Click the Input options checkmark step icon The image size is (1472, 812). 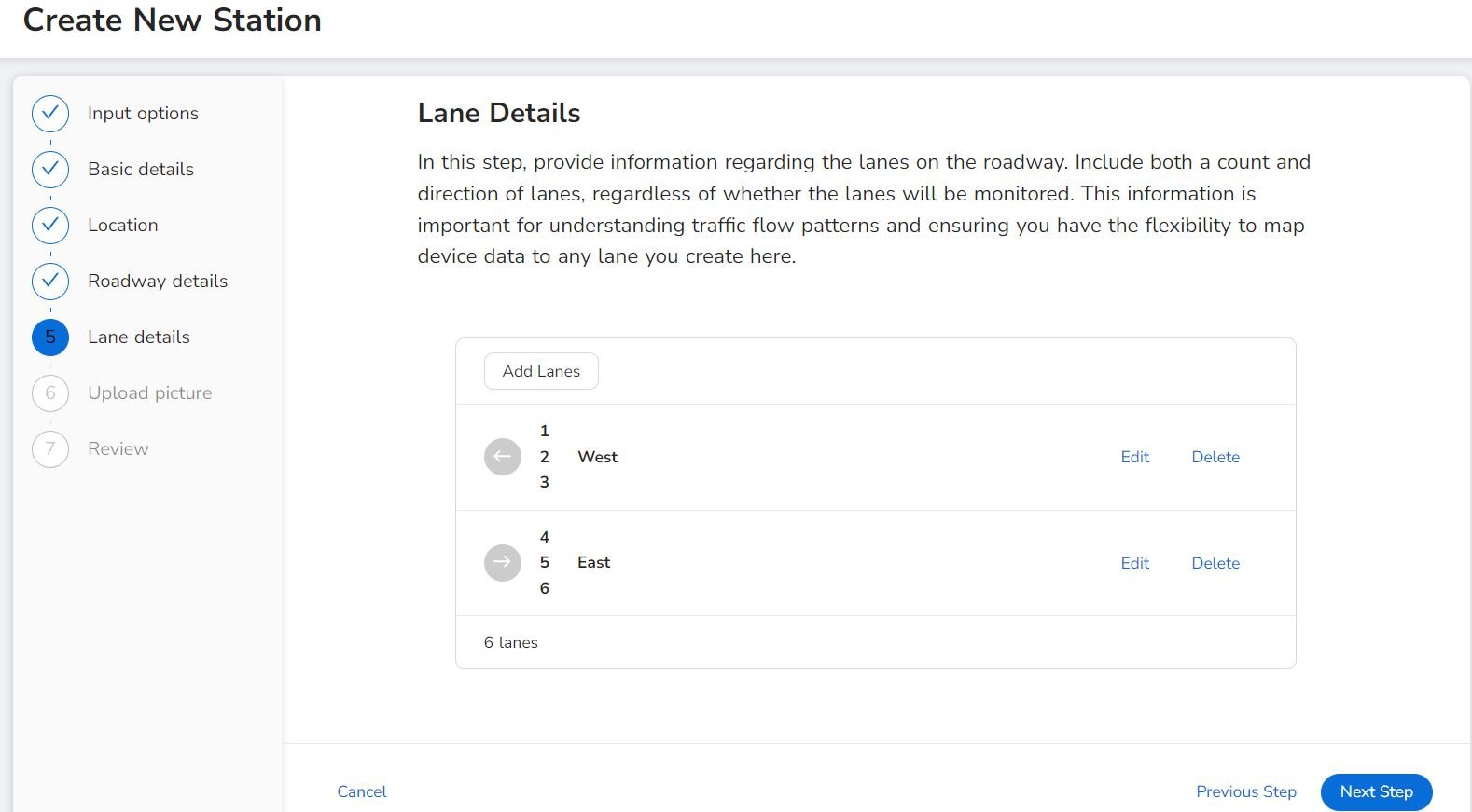click(50, 114)
